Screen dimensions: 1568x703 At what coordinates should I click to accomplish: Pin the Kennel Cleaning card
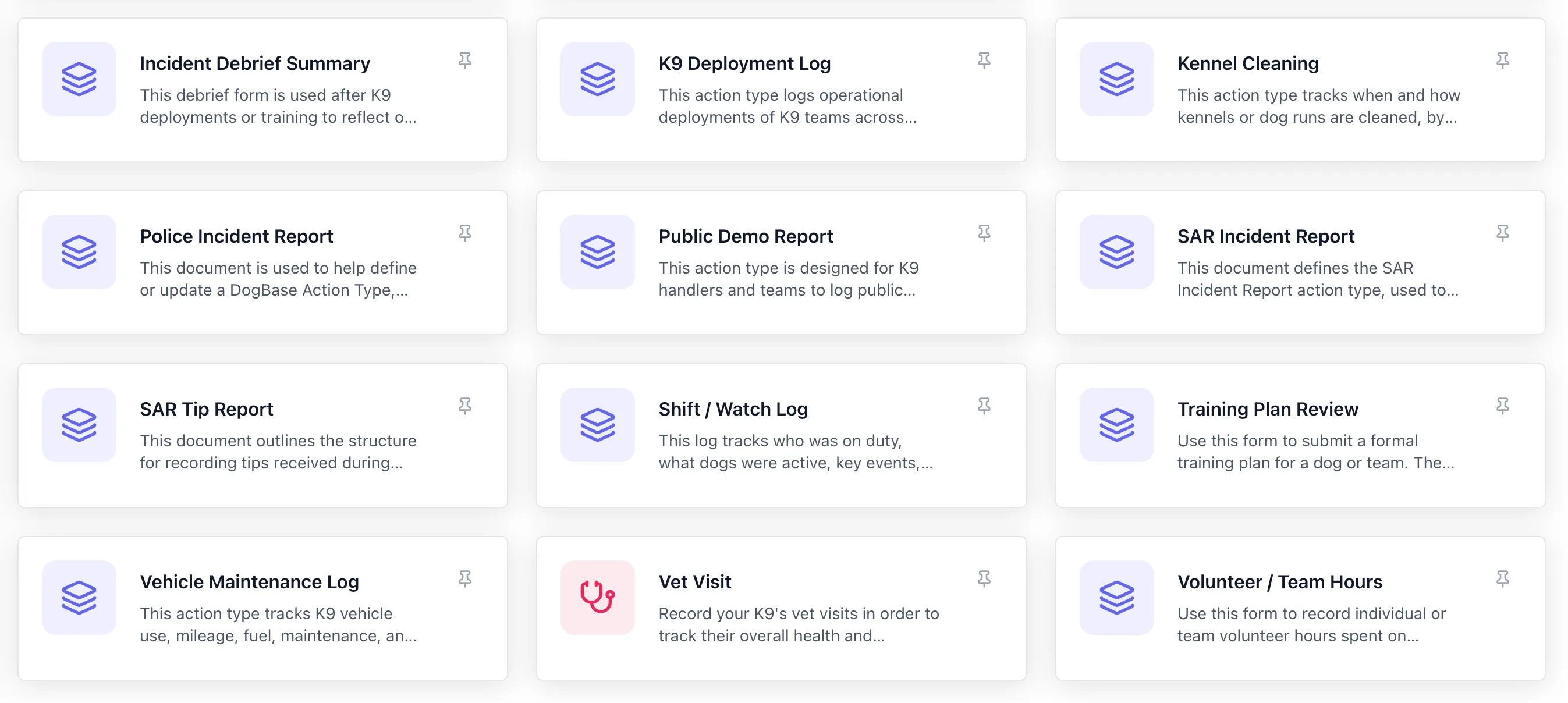click(x=1503, y=61)
